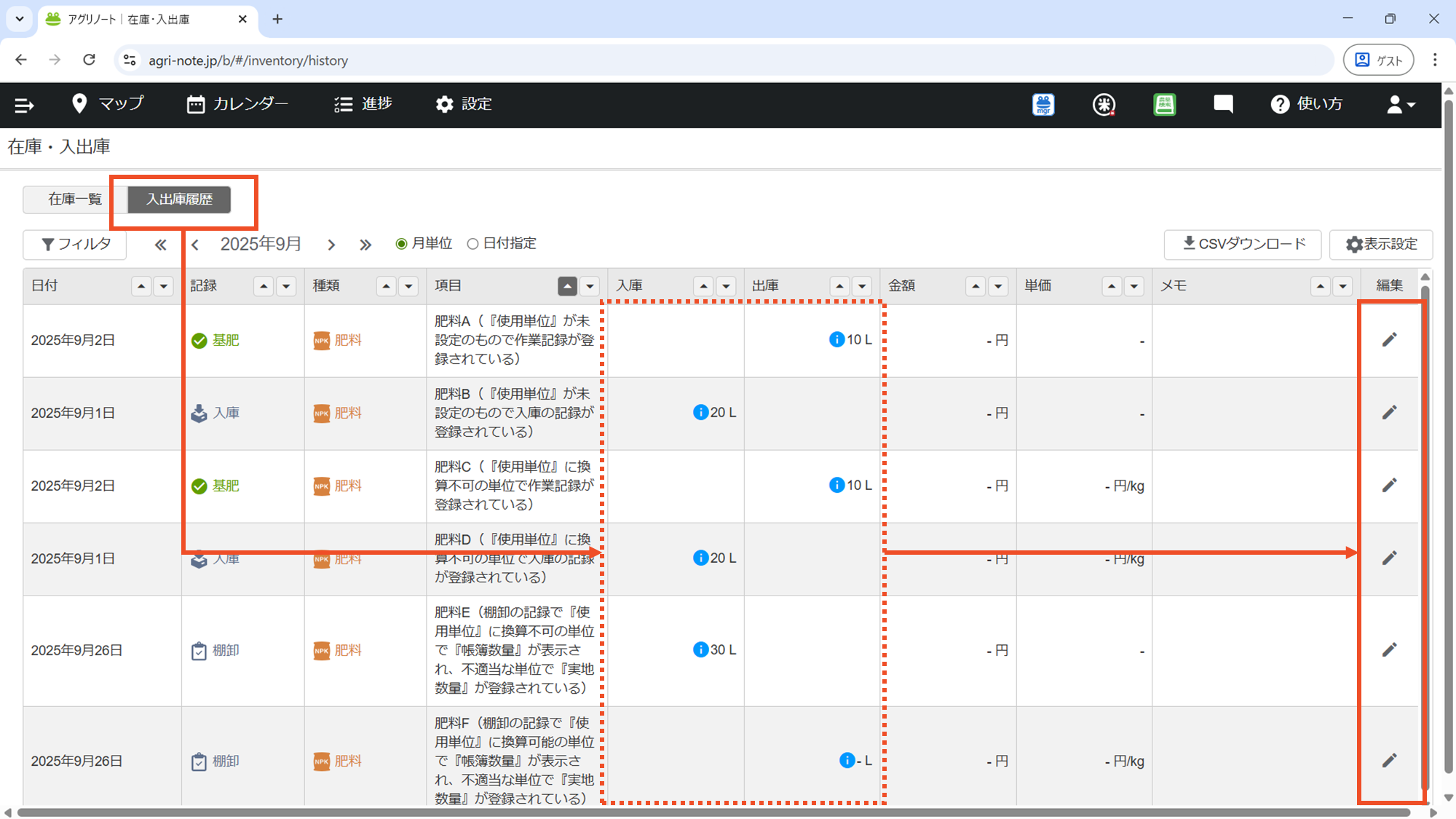Image resolution: width=1456 pixels, height=819 pixels.
Task: Sort 金額 column descending
Action: 998,287
